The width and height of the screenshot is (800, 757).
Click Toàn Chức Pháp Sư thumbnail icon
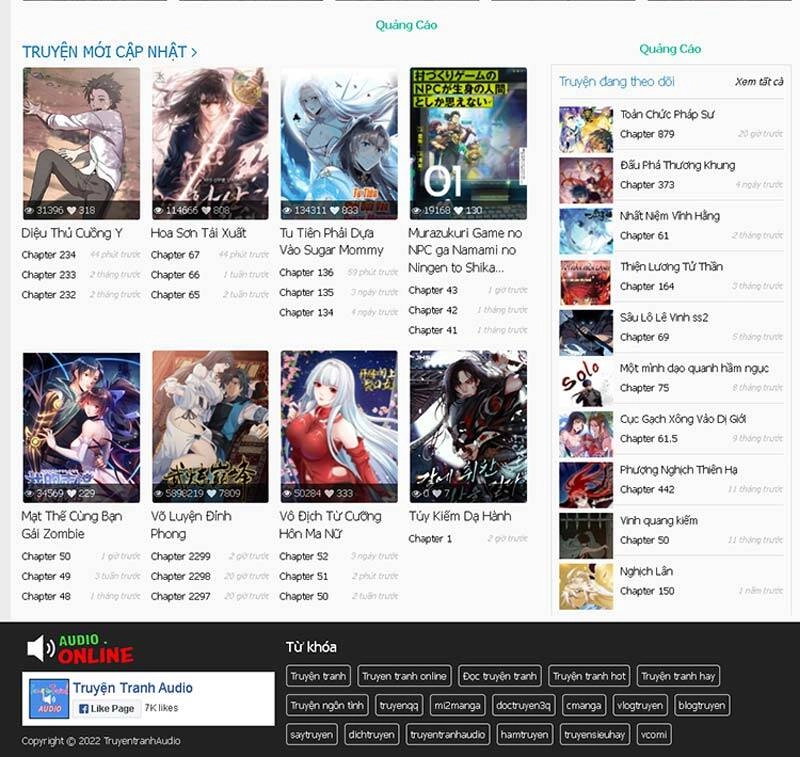pyautogui.click(x=585, y=130)
